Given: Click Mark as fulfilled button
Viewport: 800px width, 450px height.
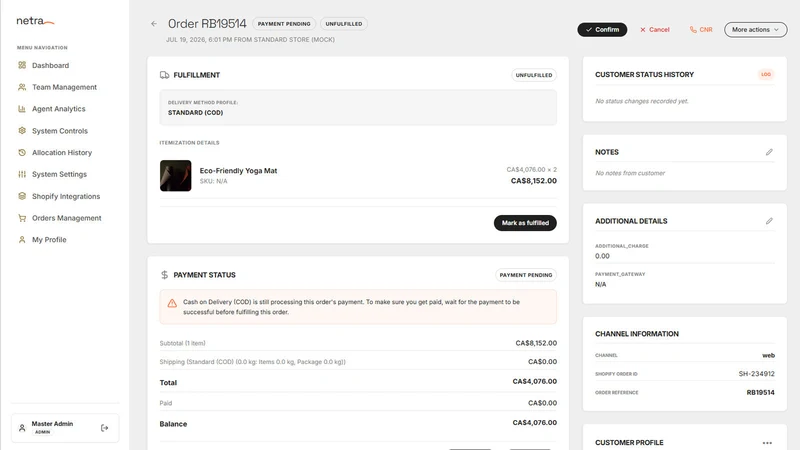Looking at the screenshot, I should (525, 223).
